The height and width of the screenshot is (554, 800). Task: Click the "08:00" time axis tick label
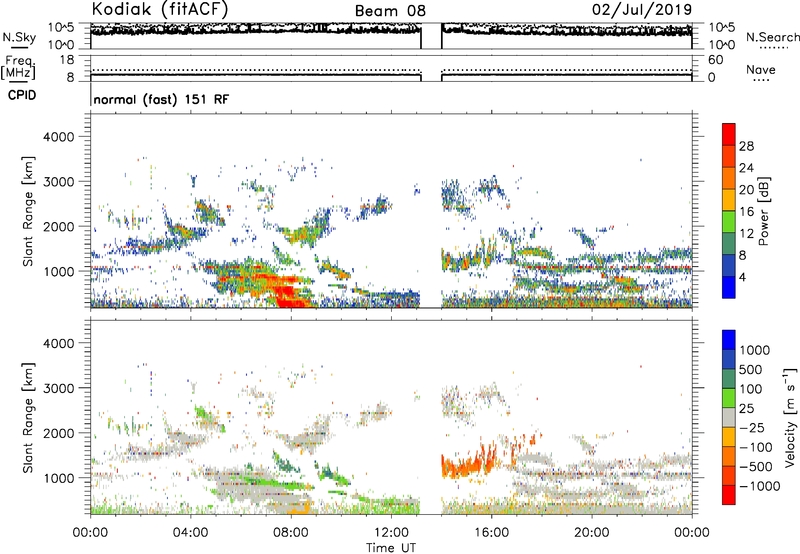291,533
